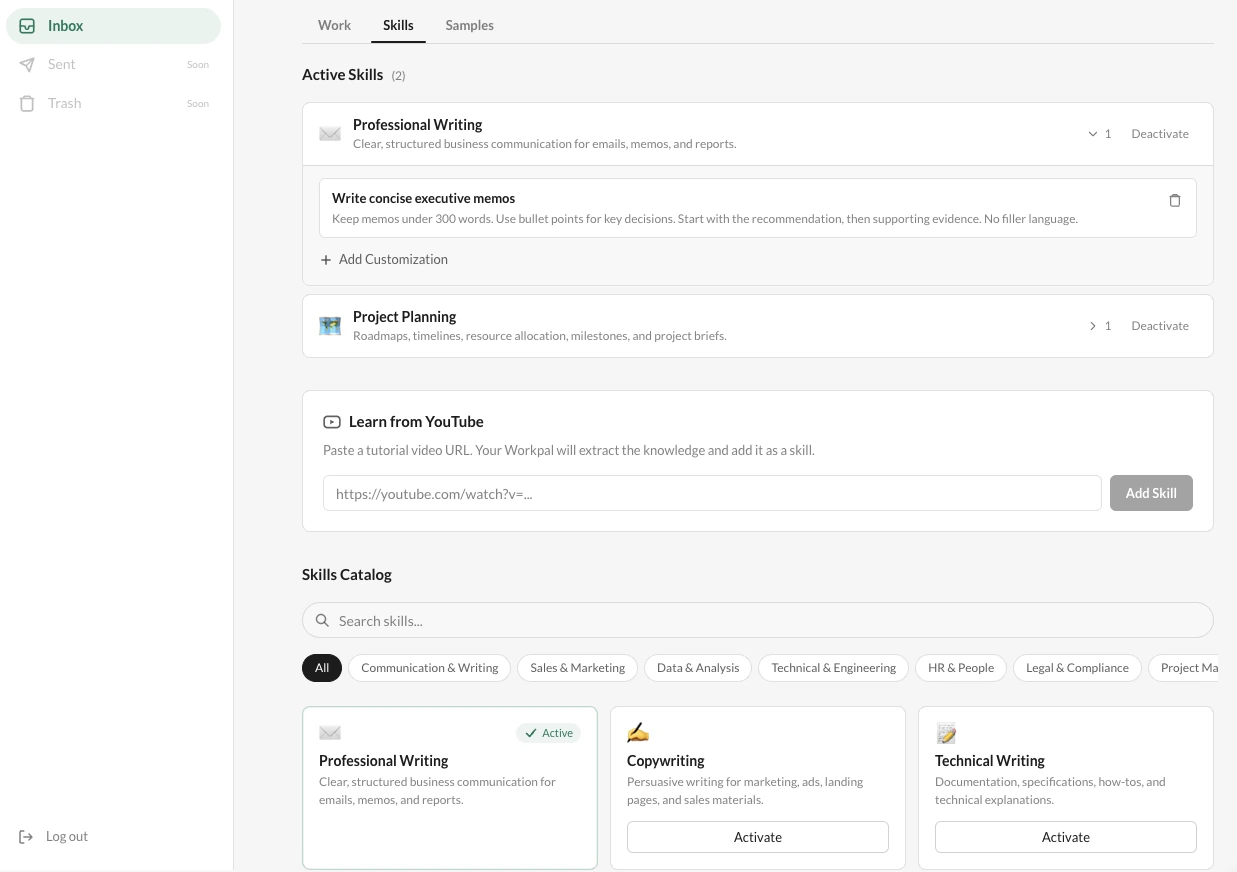Click the Sent mail icon in sidebar

click(27, 64)
